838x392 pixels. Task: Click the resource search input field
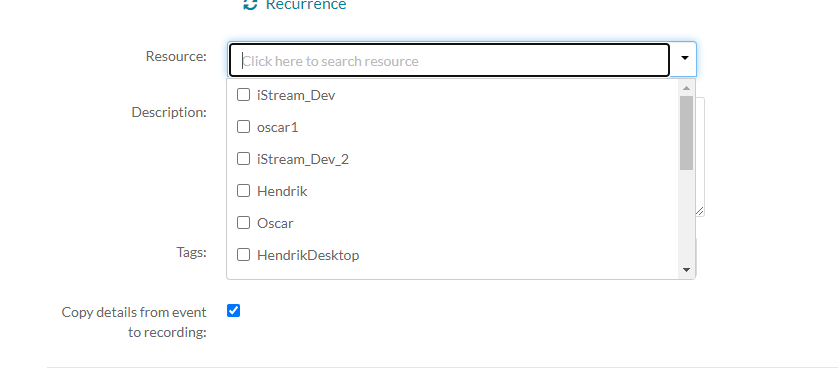point(449,60)
